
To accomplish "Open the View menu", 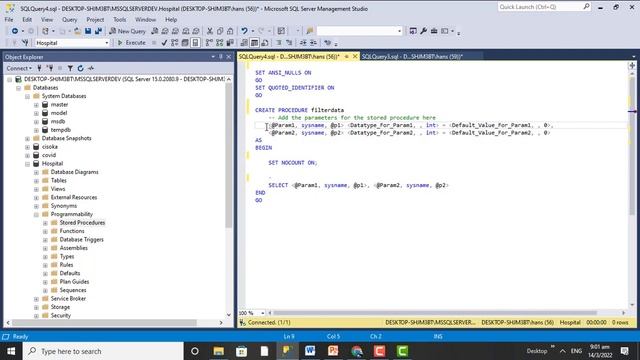I will pos(47,19).
